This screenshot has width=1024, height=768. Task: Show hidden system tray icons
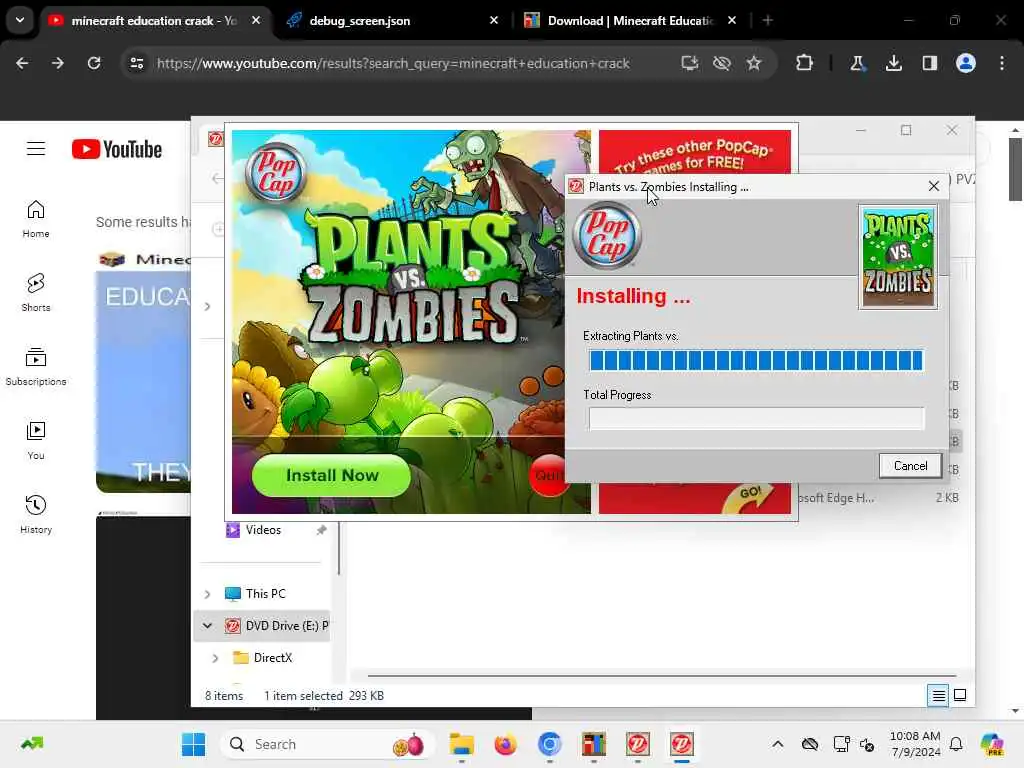777,744
